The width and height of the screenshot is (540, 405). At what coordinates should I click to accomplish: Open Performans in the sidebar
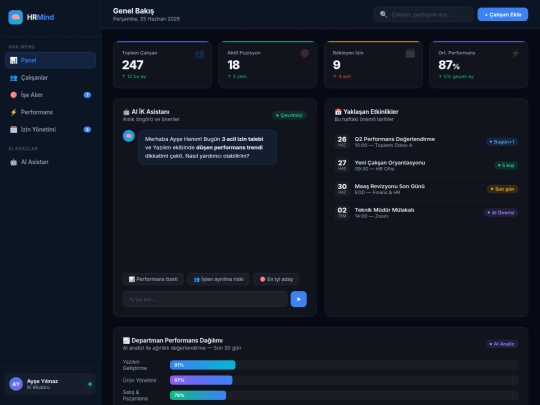pos(50,112)
